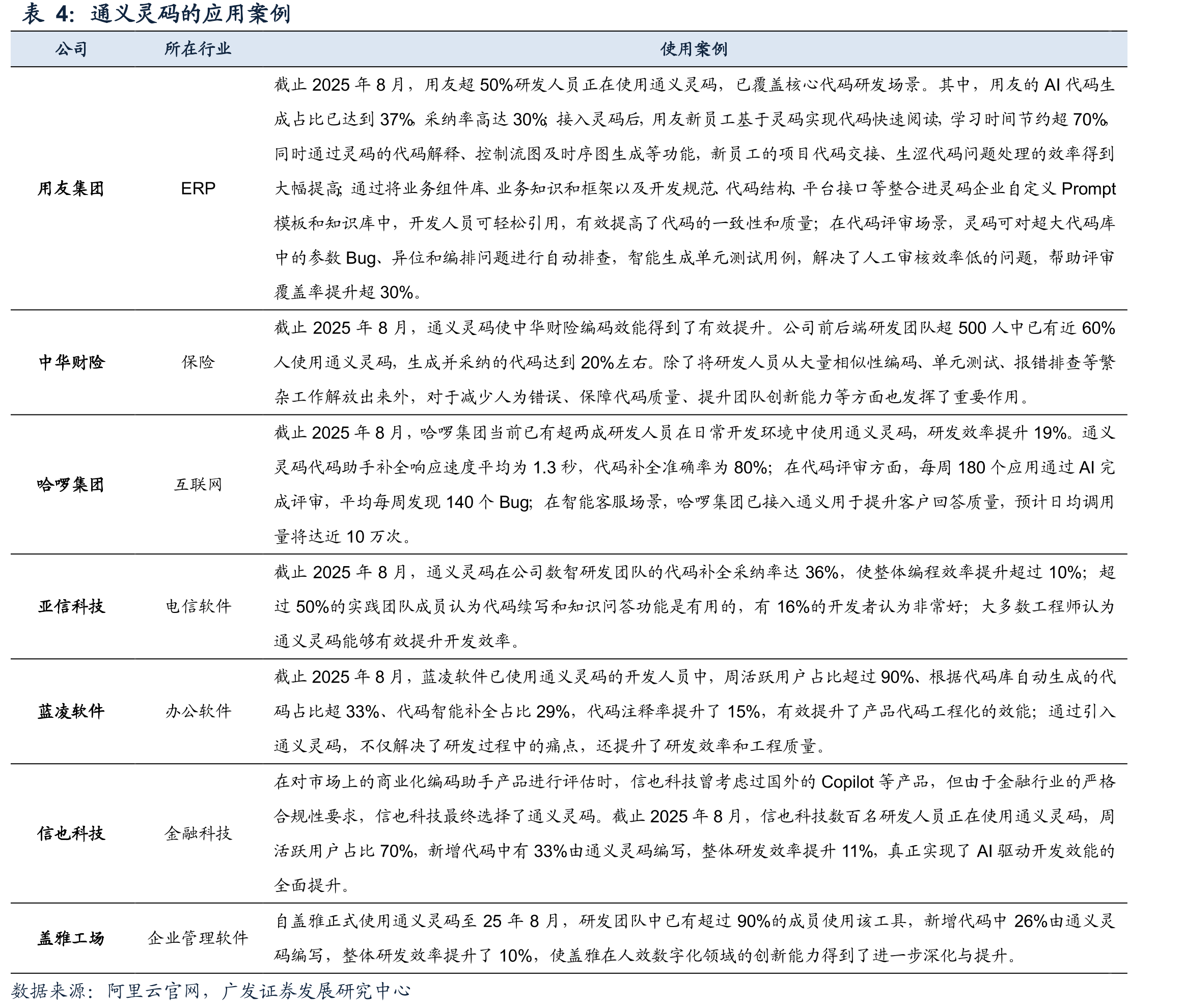Select the 亚信科技 company cell

[x=71, y=606]
